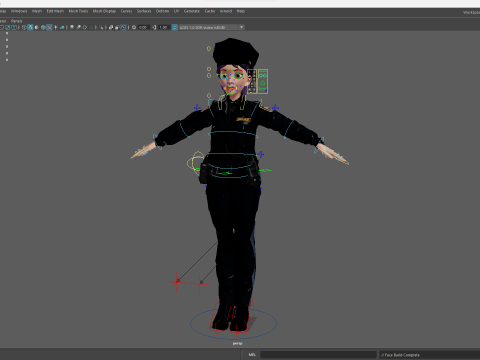This screenshot has width=480, height=360.
Task: Toggle the X-Ray Joints icon
Action: pos(123,27)
